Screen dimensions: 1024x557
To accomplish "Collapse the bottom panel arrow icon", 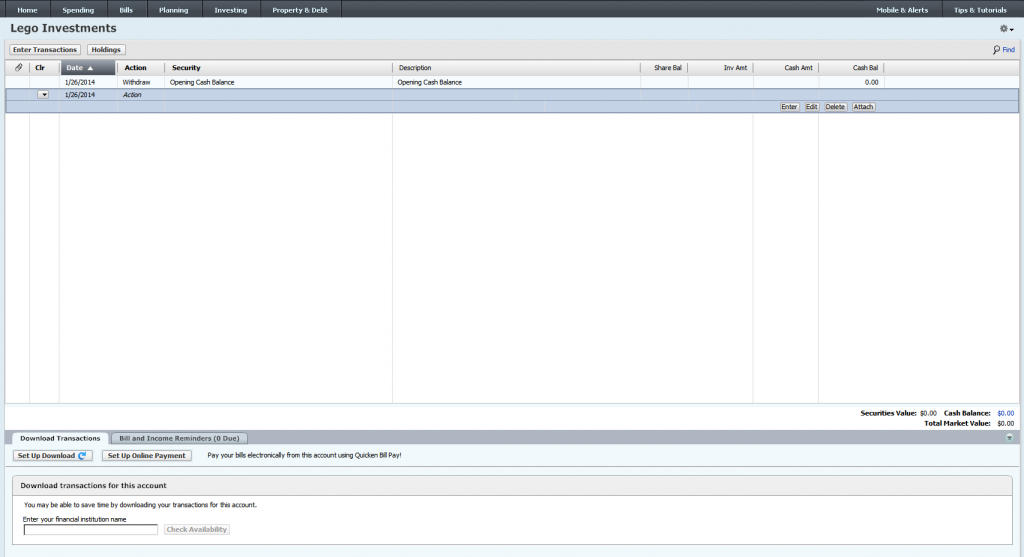I will 1009,438.
